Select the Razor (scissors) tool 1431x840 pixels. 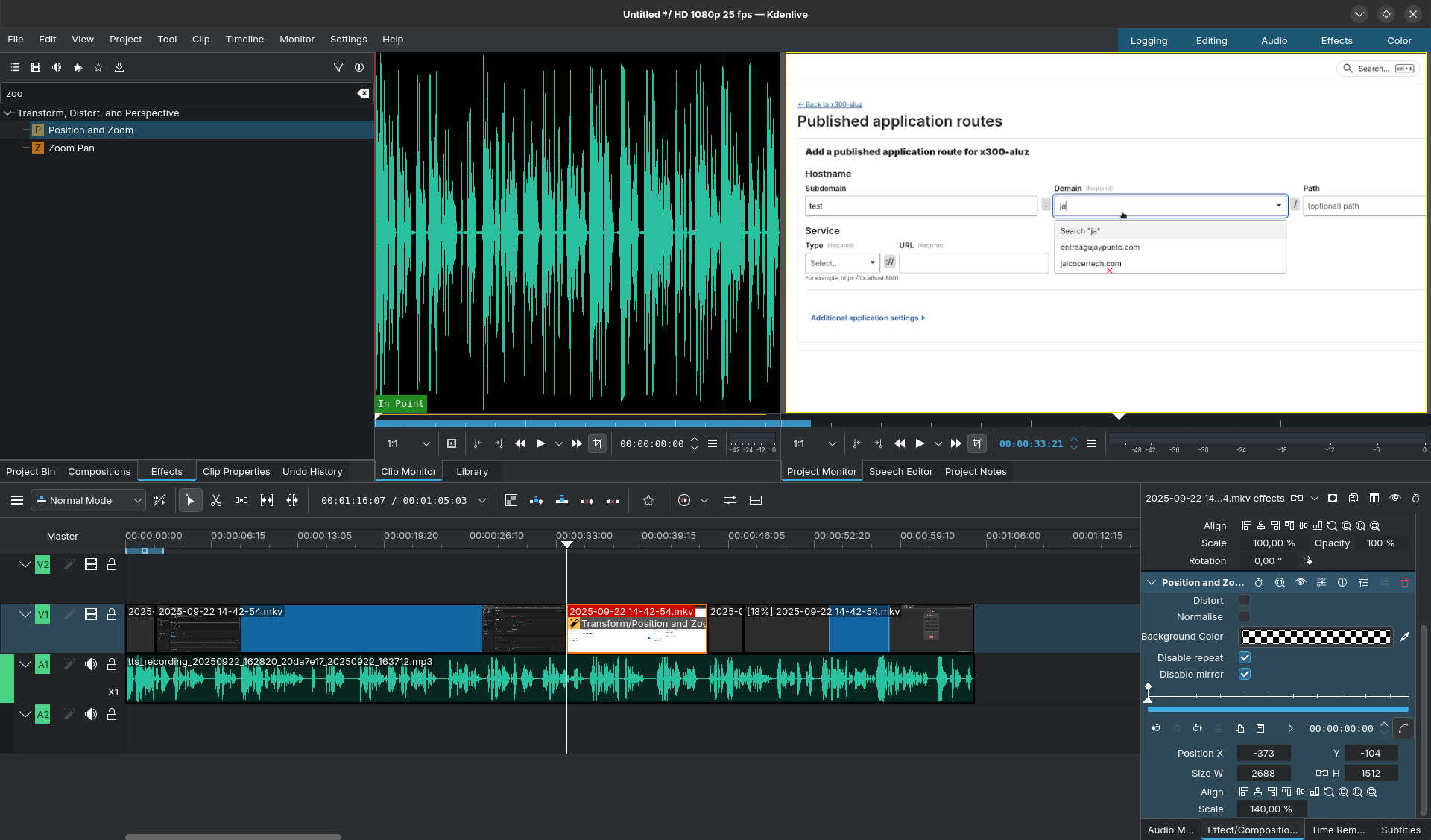click(x=216, y=501)
